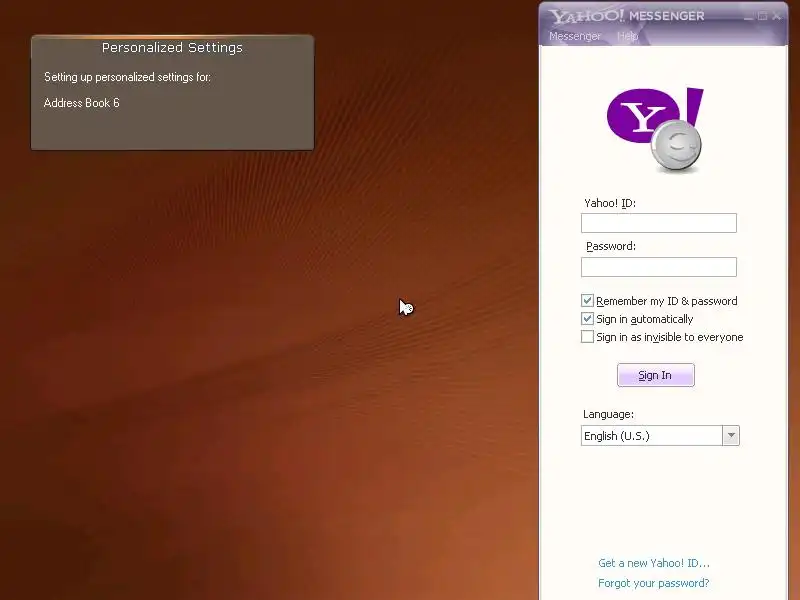Open the Messenger menu

pyautogui.click(x=574, y=36)
